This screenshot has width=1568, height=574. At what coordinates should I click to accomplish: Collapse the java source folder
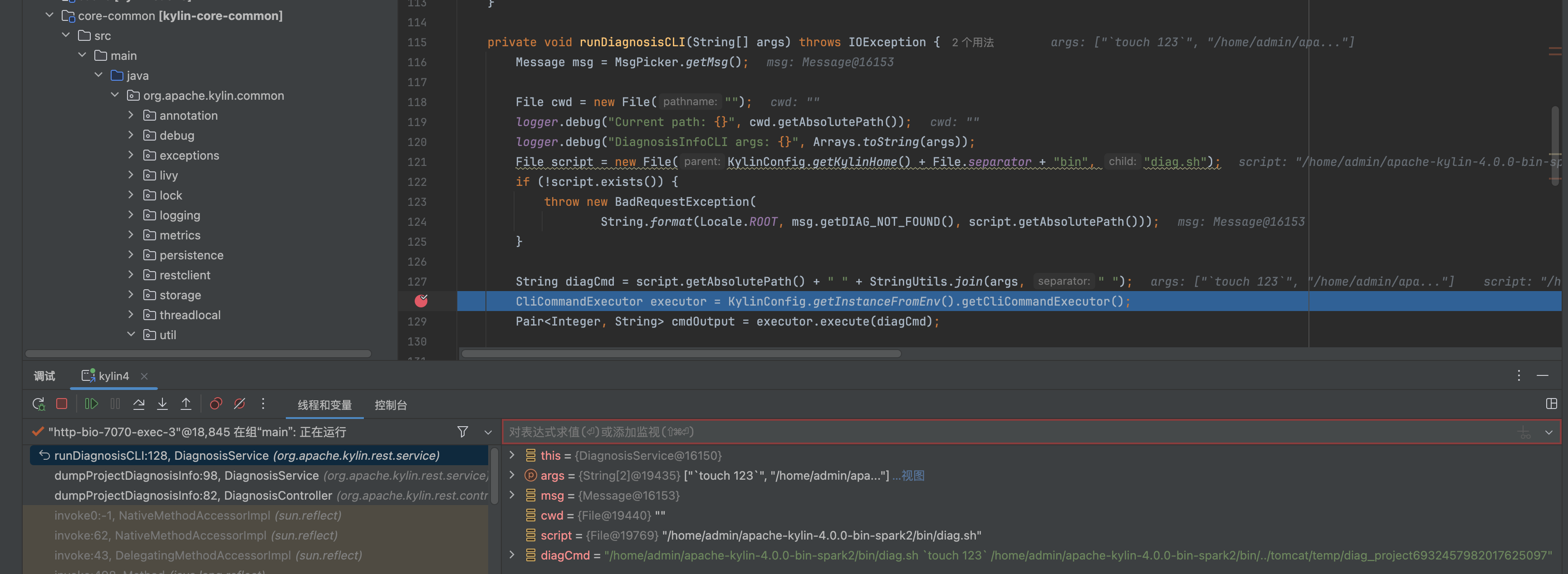point(98,75)
